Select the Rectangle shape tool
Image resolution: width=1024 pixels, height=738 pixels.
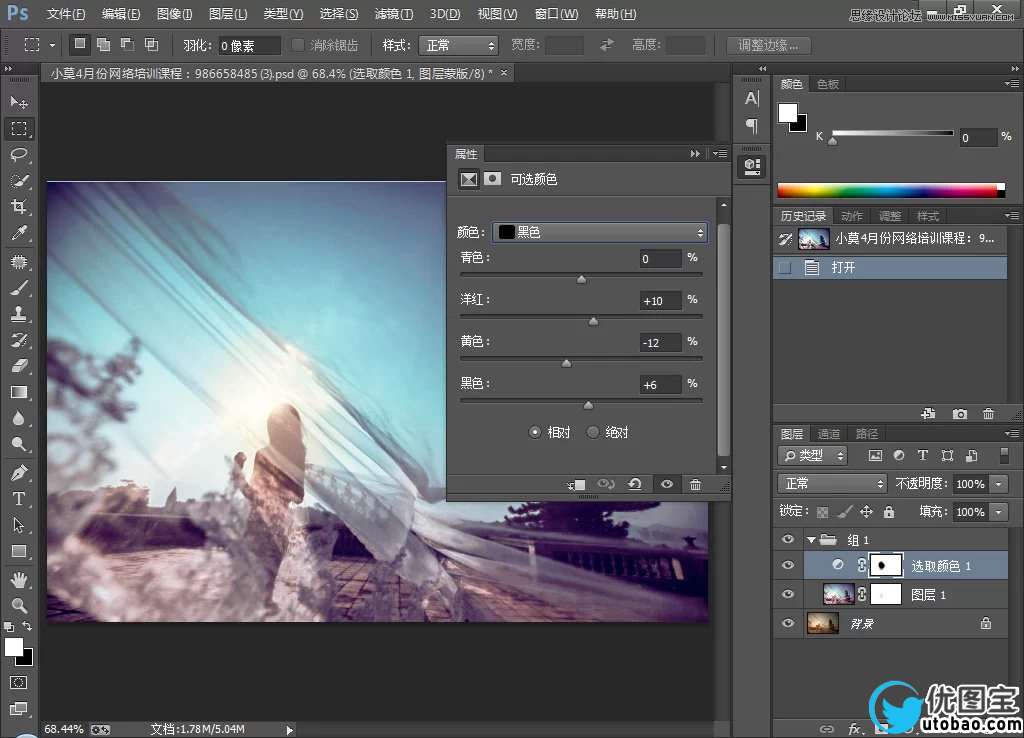[x=19, y=551]
